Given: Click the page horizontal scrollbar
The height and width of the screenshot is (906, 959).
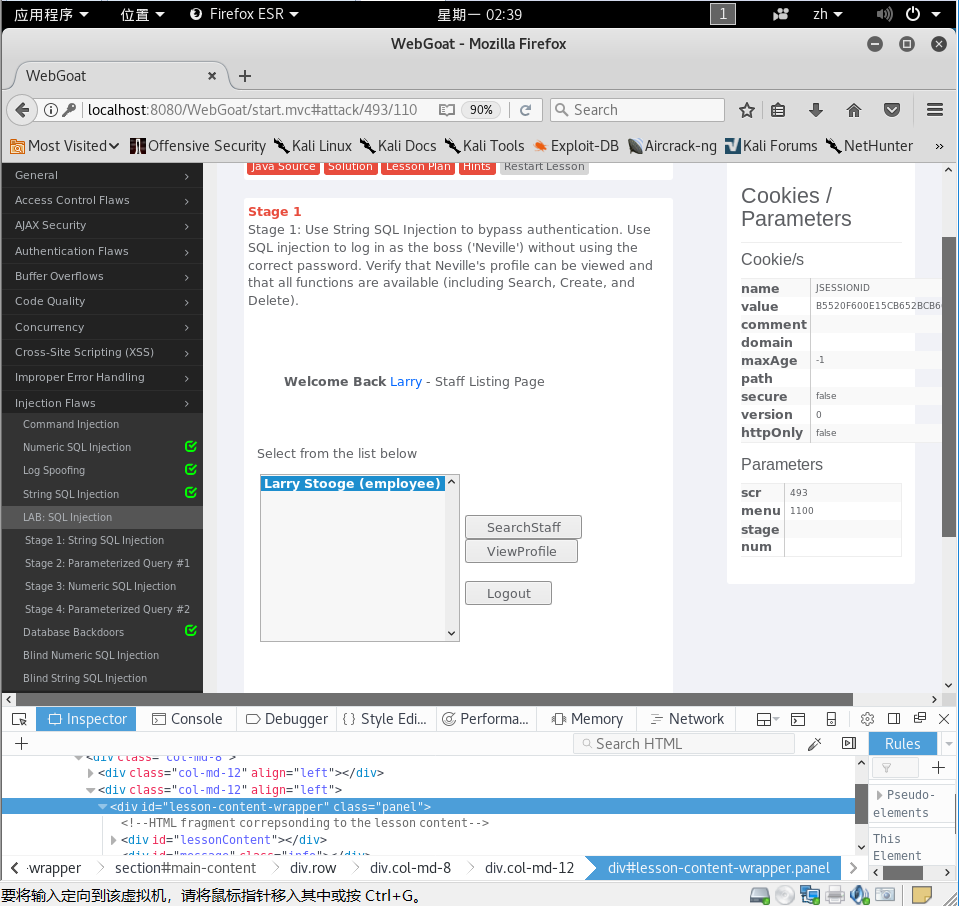Looking at the screenshot, I should pos(434,699).
